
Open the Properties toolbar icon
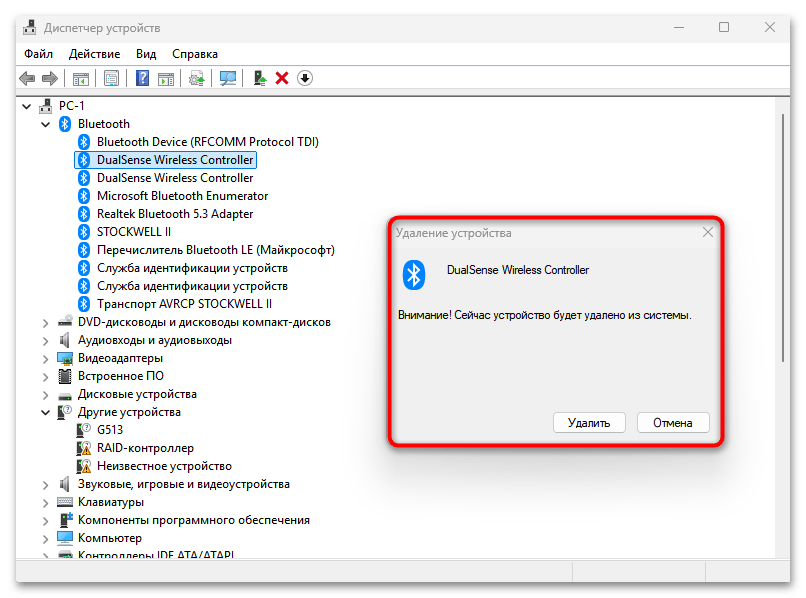pyautogui.click(x=111, y=78)
